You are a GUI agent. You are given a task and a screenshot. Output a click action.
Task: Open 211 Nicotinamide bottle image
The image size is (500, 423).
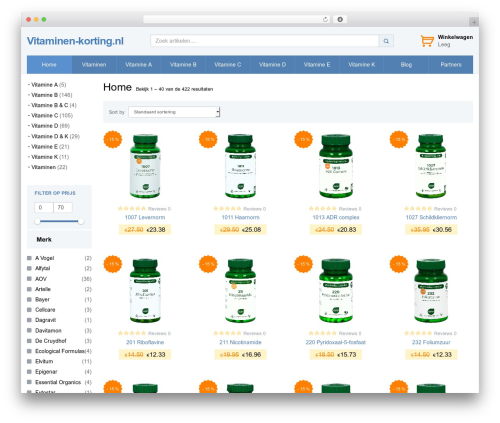(240, 291)
